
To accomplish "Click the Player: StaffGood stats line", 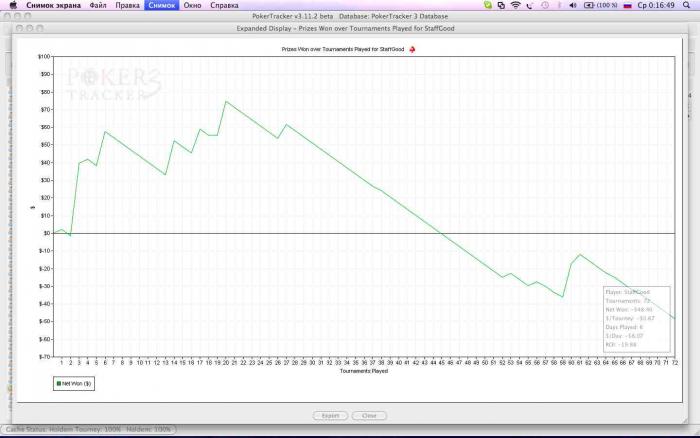I will [x=628, y=292].
